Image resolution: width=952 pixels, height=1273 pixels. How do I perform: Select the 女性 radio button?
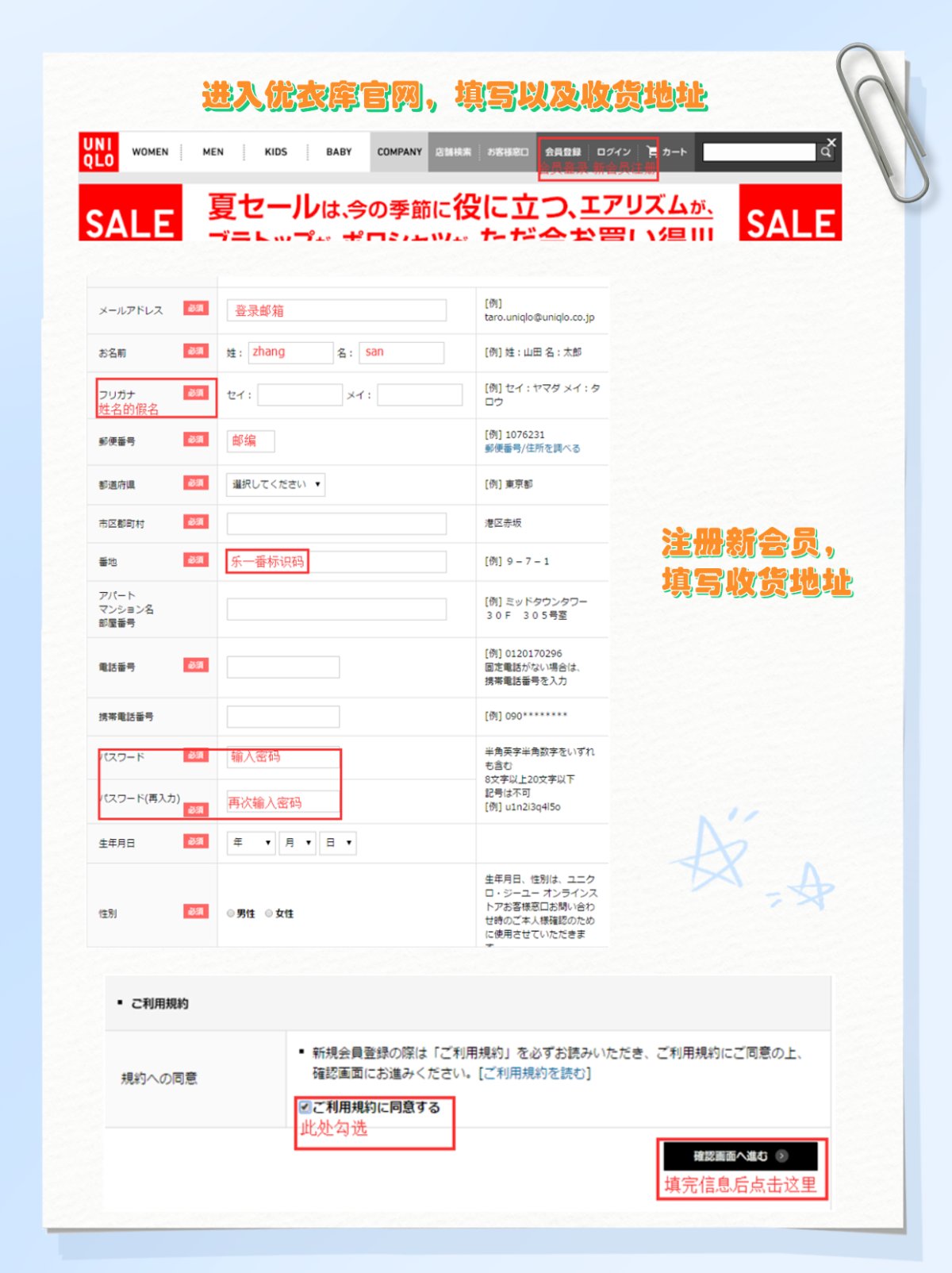(x=269, y=913)
